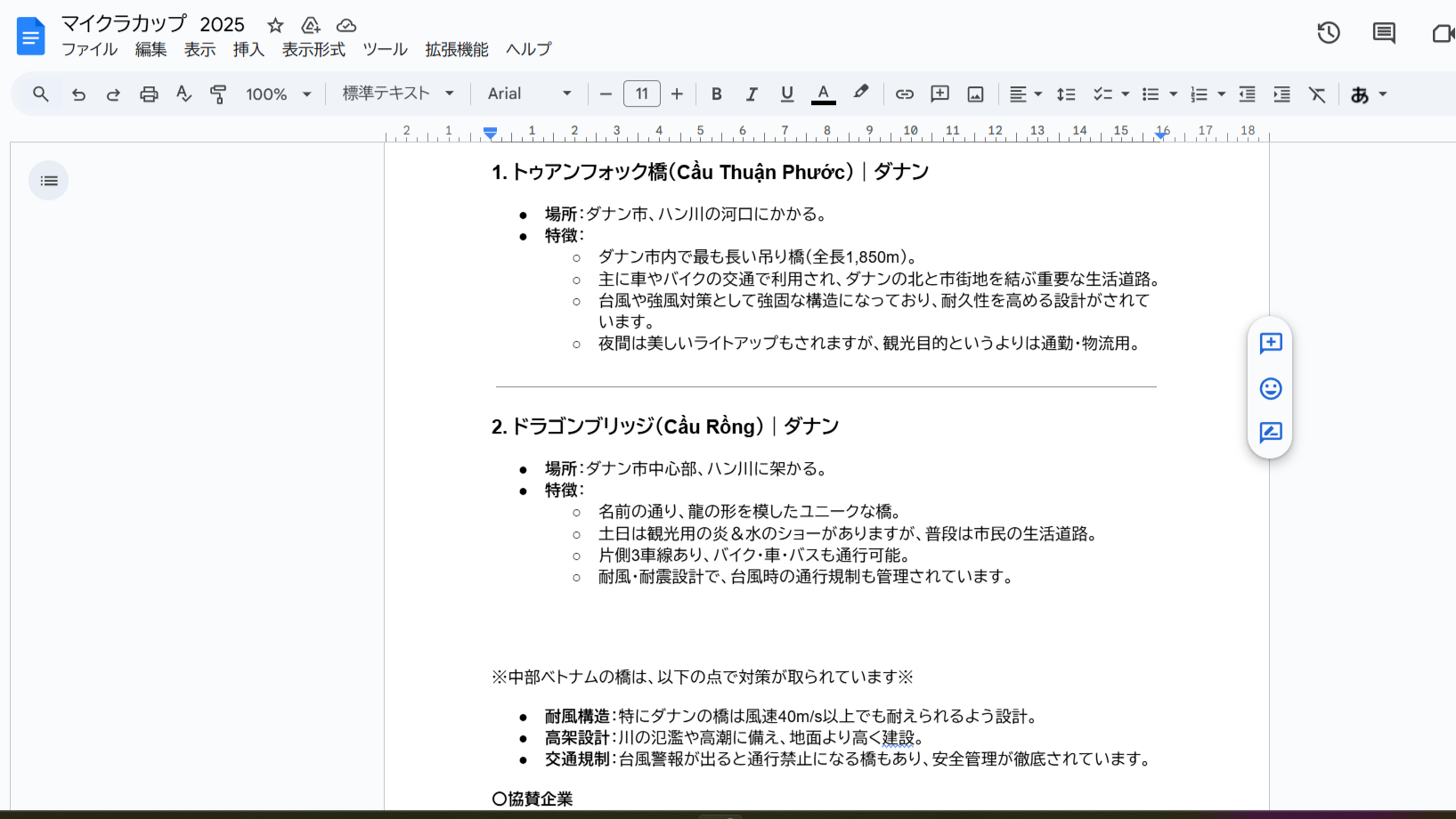Screen dimensions: 1456x819
Task: Open the 表示 menu
Action: (199, 50)
